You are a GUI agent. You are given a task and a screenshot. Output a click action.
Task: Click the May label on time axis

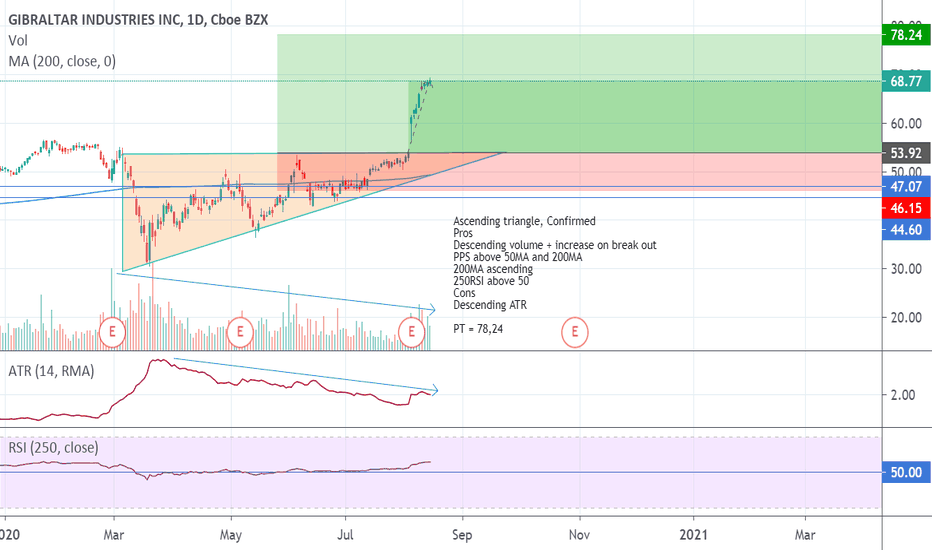(x=231, y=535)
